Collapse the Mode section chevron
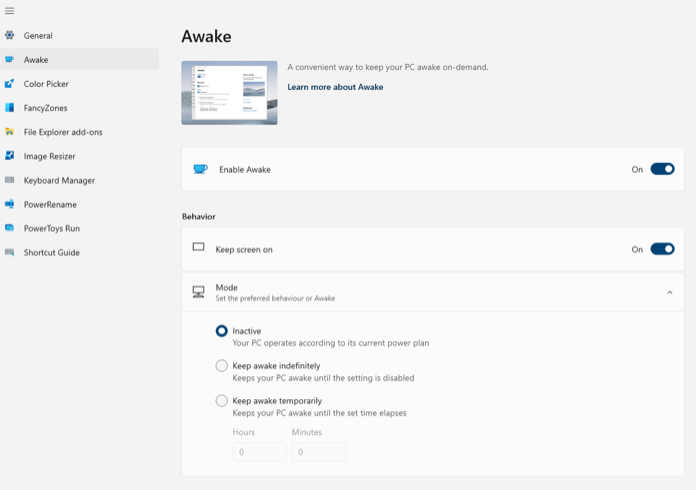 (x=669, y=292)
